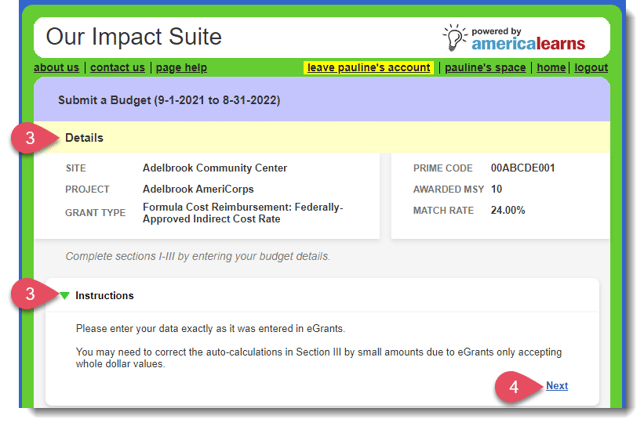Go to pauline's space
Screen dimensions: 644x426
point(484,68)
